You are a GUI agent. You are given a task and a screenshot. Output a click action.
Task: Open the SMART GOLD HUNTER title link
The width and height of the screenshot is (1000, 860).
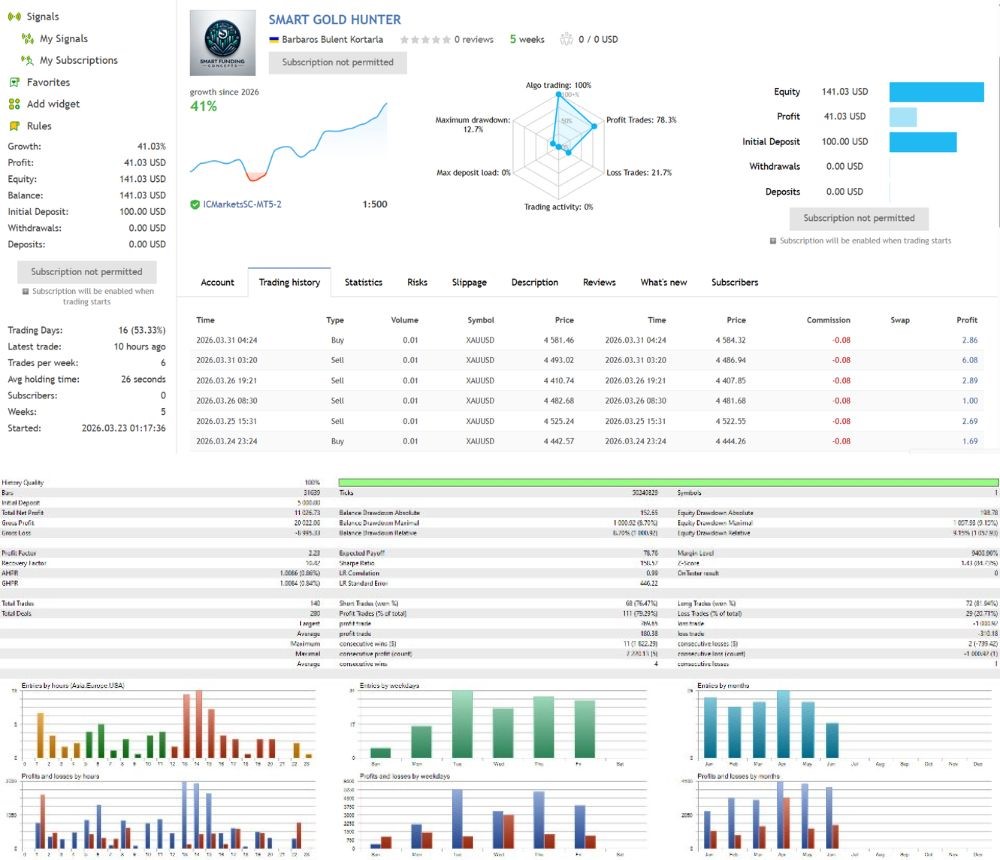coord(335,20)
